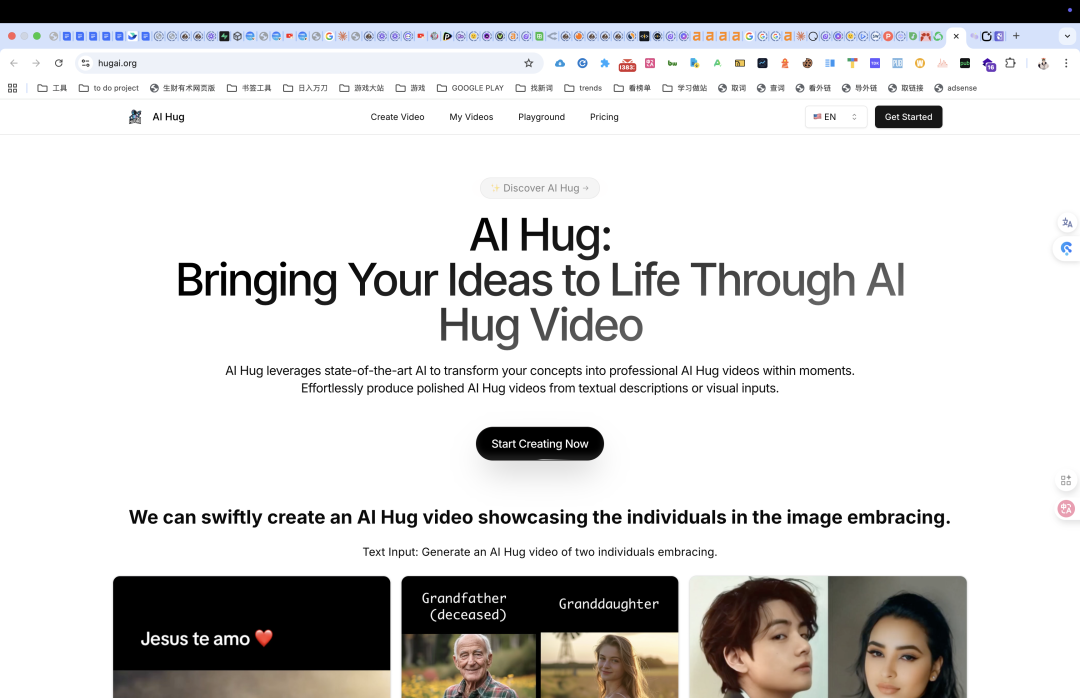Screen dimensions: 1080x698
Task: Expand the tab search chevron at top right
Action: (x=1067, y=37)
